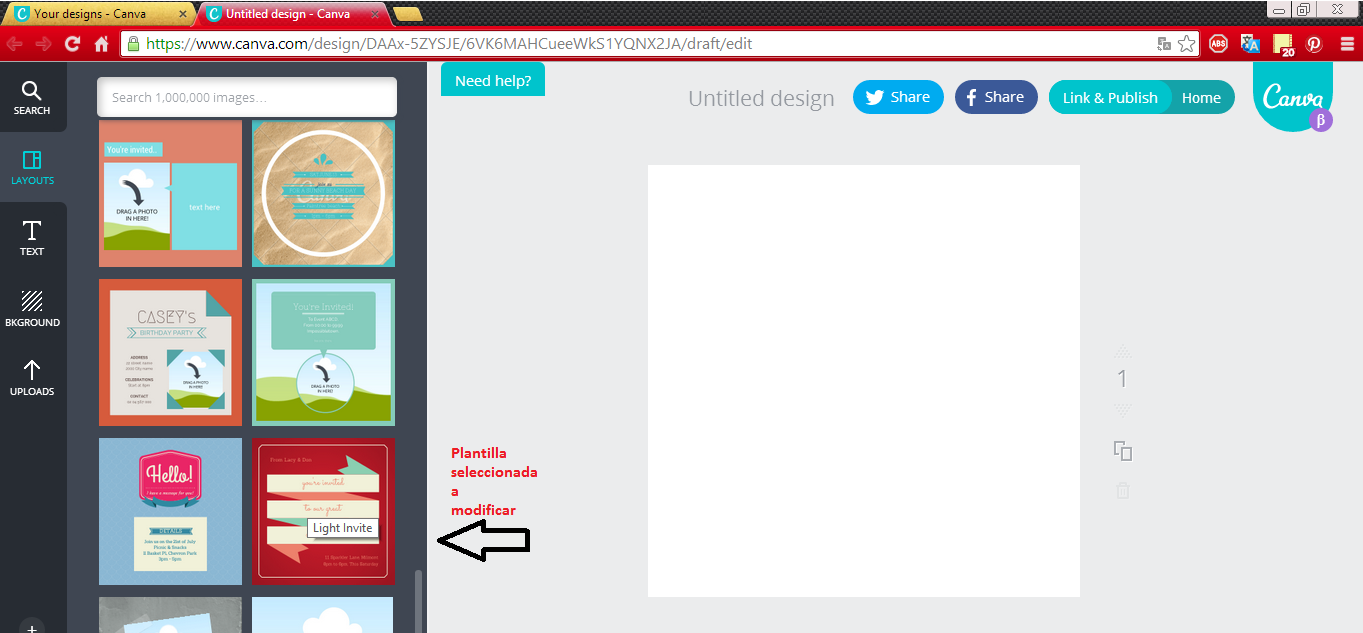The width and height of the screenshot is (1363, 633).
Task: Choose the red Light Invite template
Action: coord(323,510)
